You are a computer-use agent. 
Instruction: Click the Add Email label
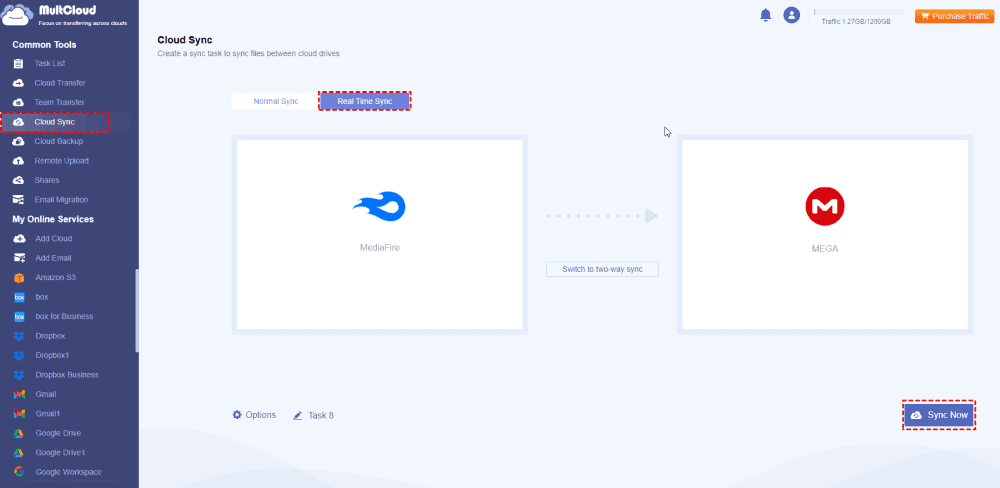(54, 258)
